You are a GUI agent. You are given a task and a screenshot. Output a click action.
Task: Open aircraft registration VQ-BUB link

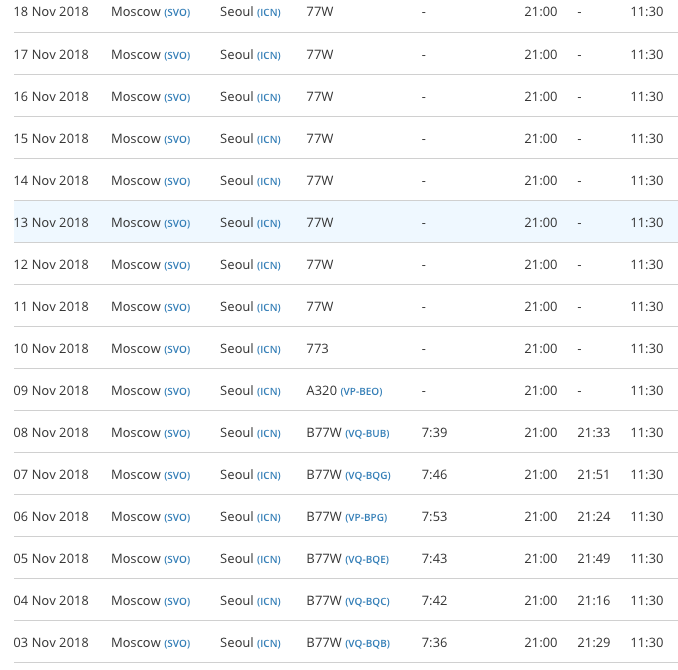click(367, 433)
